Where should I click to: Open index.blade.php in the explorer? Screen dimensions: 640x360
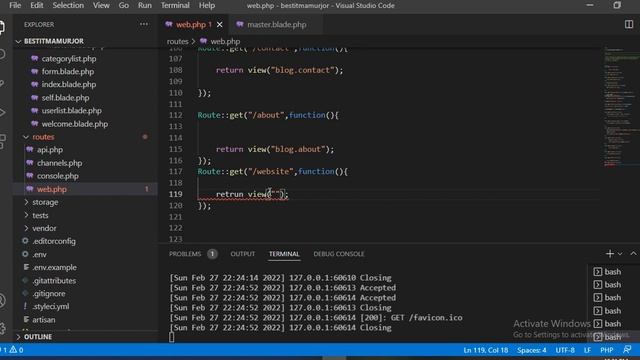pos(69,84)
